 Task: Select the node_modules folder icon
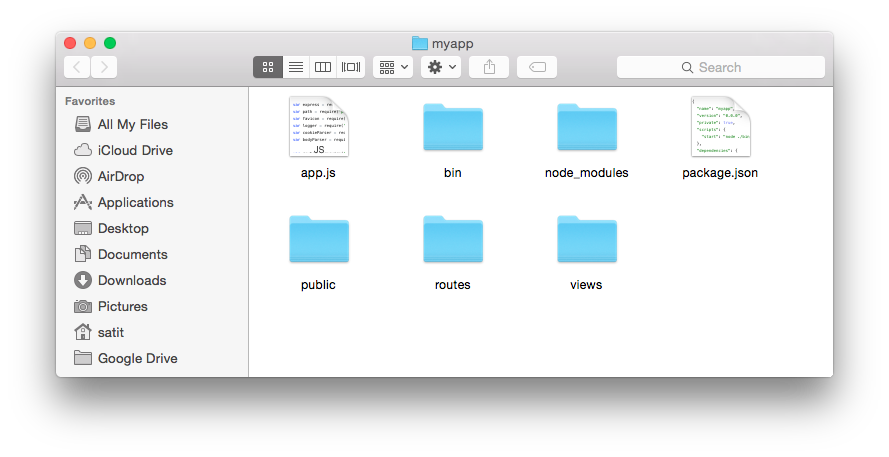[x=587, y=128]
